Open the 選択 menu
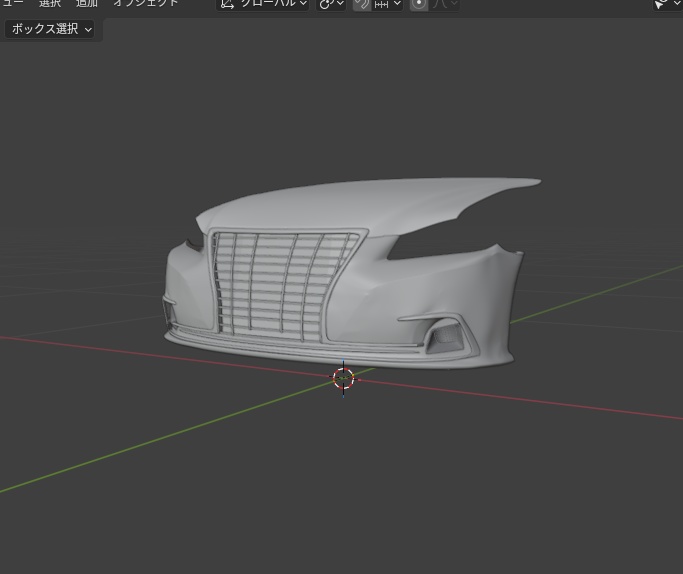Image resolution: width=683 pixels, height=574 pixels. pyautogui.click(x=50, y=4)
